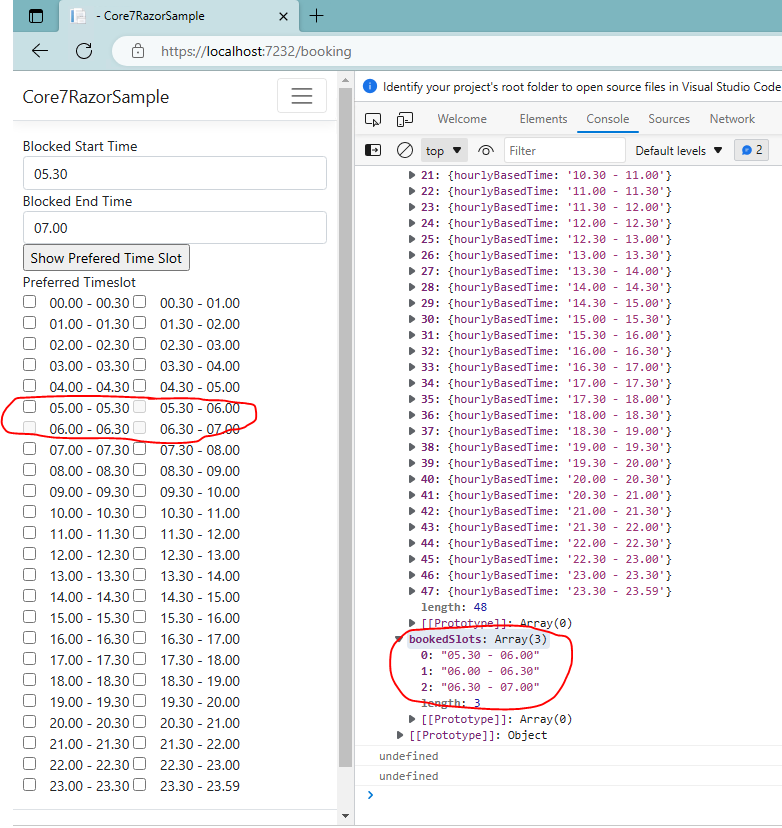The image size is (782, 828).
Task: Switch to the Elements tab
Action: tap(543, 119)
